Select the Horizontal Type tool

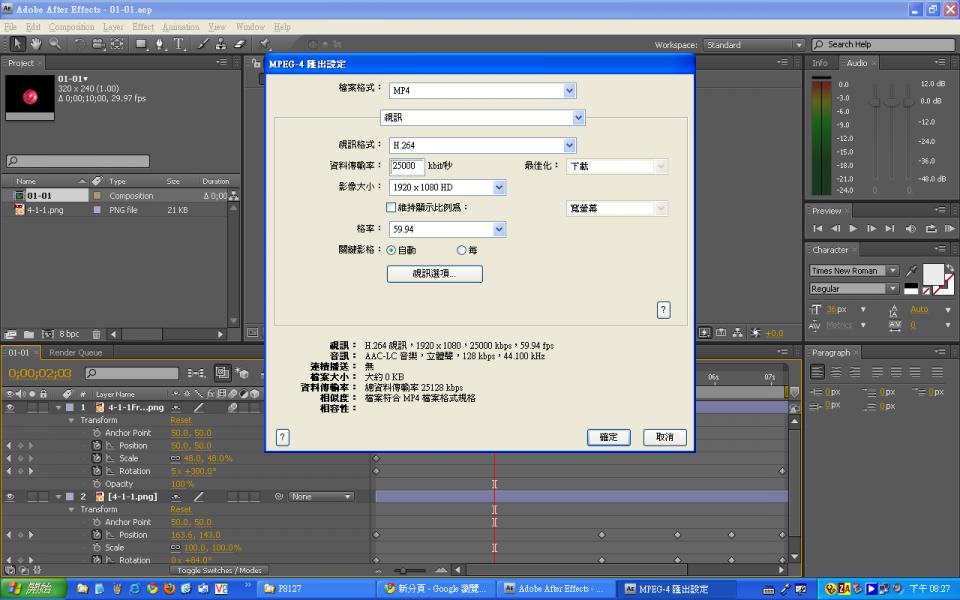coord(179,44)
